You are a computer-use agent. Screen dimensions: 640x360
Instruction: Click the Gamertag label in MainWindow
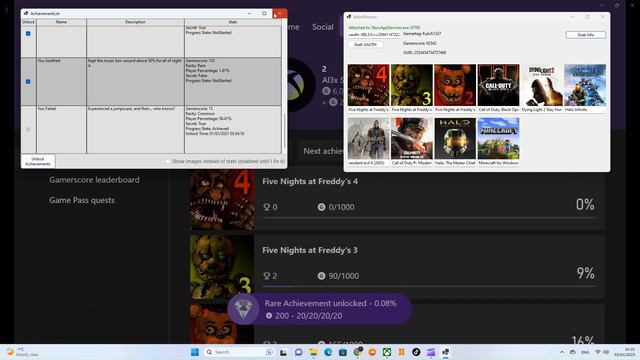click(422, 34)
